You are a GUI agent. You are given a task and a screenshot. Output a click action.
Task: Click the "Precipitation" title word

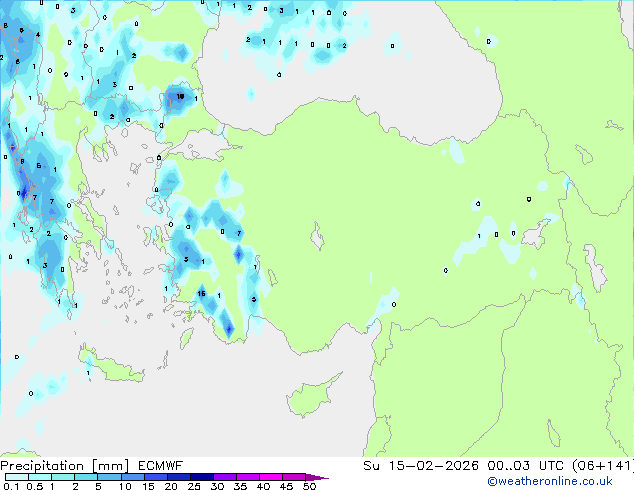pyautogui.click(x=42, y=466)
